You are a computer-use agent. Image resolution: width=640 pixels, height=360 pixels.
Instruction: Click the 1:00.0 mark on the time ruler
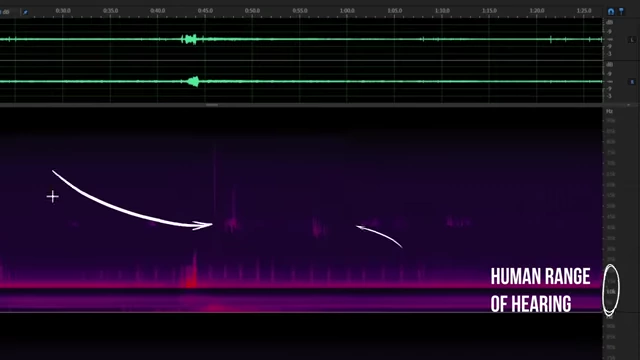347,11
